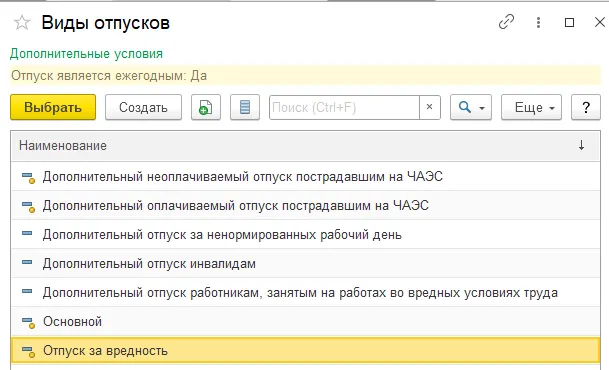Add Виды отпусков to favorites star
Image resolution: width=609 pixels, height=370 pixels.
22,23
